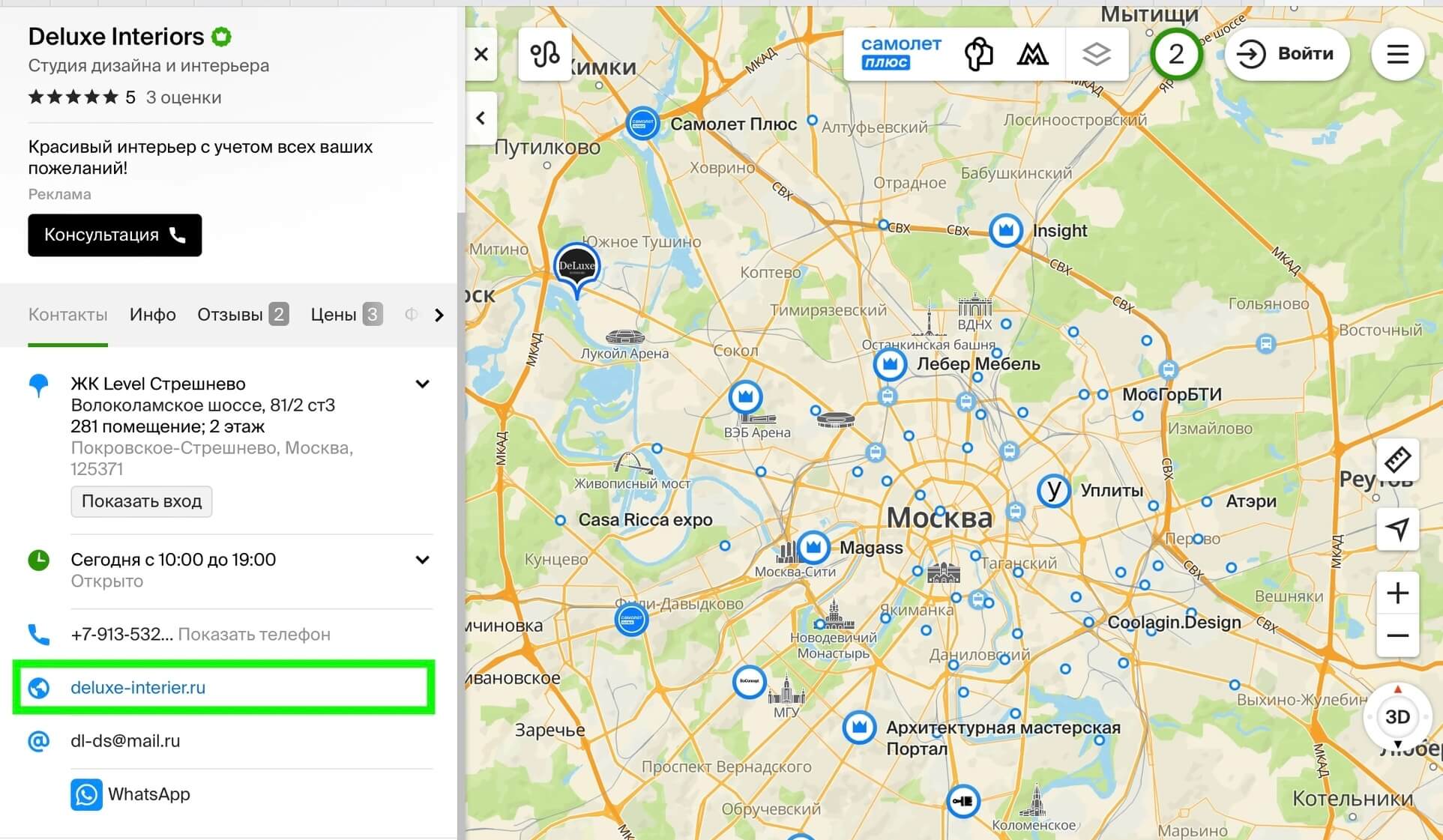Select the Лебер Мебель crown marker
The height and width of the screenshot is (840, 1443).
pos(890,364)
